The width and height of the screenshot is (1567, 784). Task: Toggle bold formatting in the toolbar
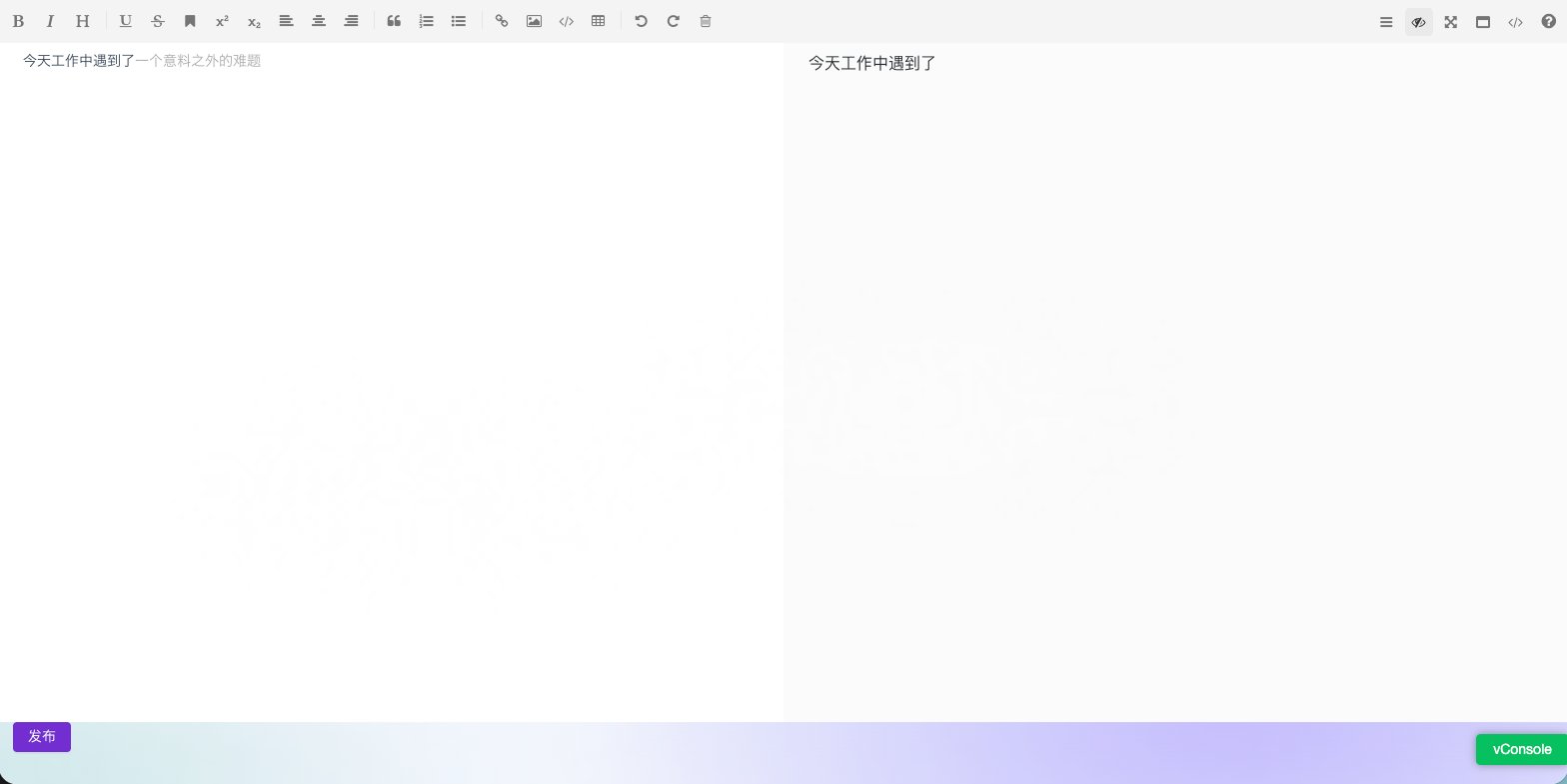click(x=18, y=21)
